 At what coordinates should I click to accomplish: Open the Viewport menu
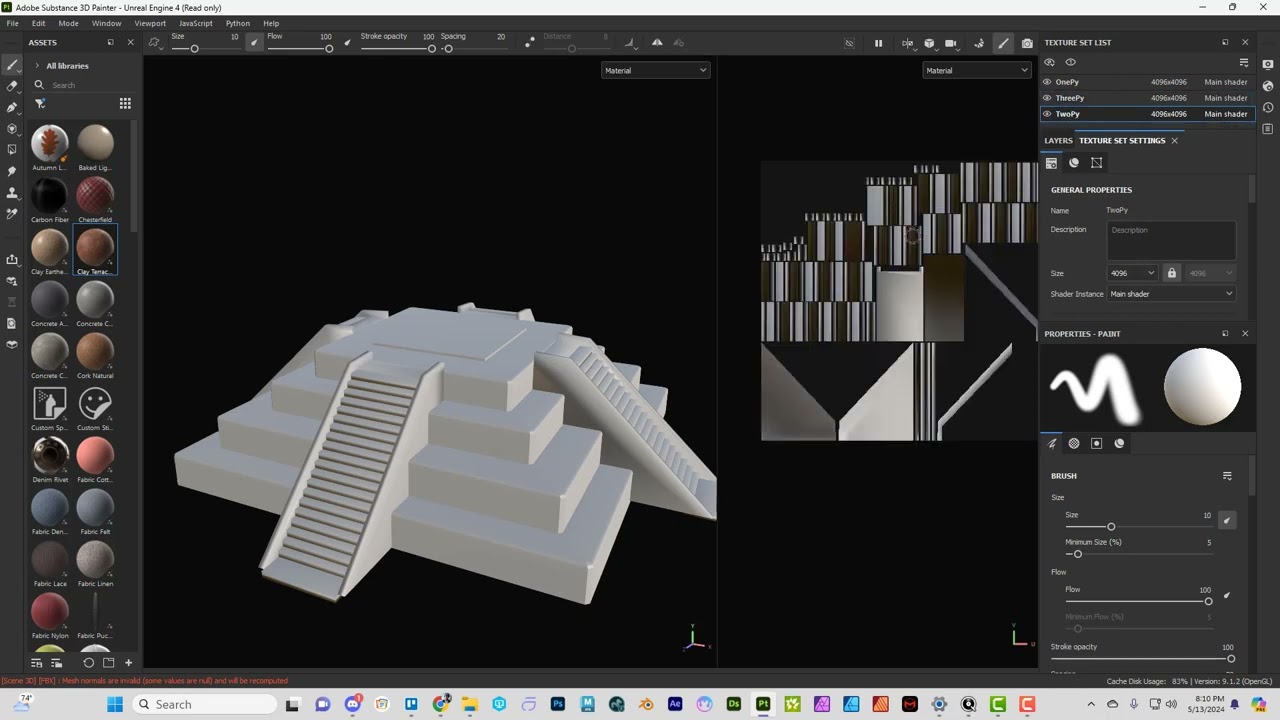[150, 23]
